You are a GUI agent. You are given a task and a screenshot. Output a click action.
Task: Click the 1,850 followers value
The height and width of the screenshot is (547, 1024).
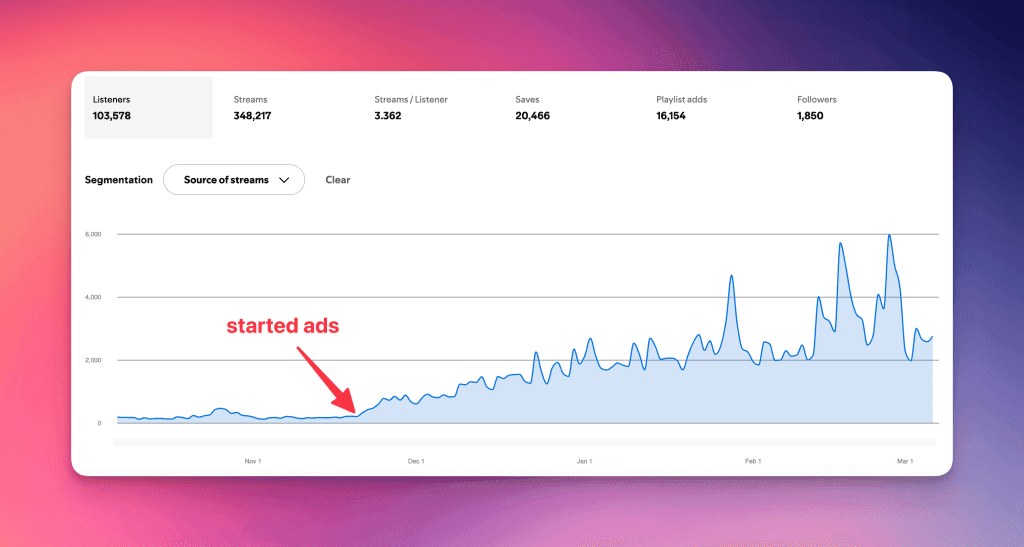pos(810,116)
